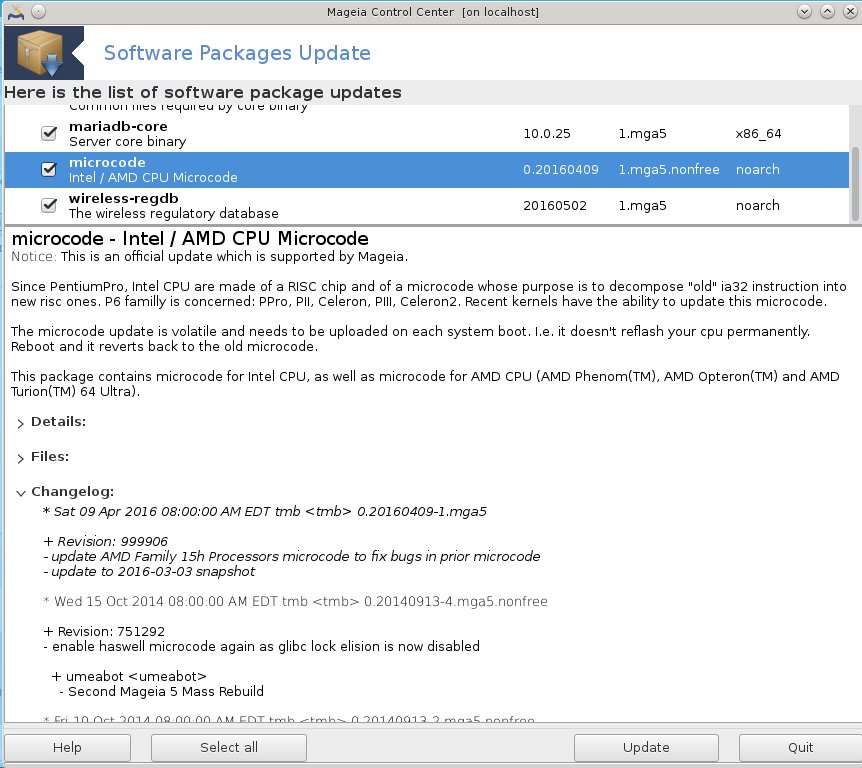Click the Software Packages Update box icon
Image resolution: width=862 pixels, height=768 pixels.
click(43, 53)
